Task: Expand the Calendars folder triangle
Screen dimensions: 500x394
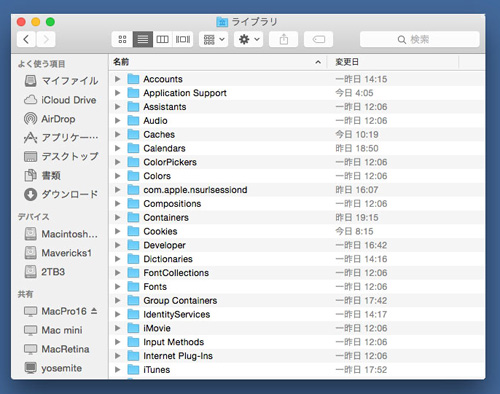Action: click(x=117, y=148)
